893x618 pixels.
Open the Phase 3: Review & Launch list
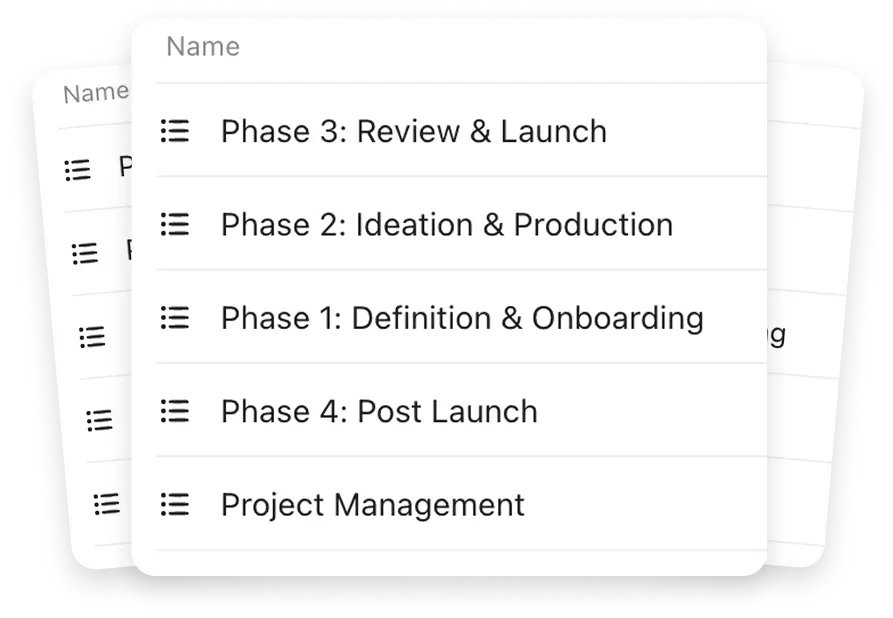coord(413,131)
